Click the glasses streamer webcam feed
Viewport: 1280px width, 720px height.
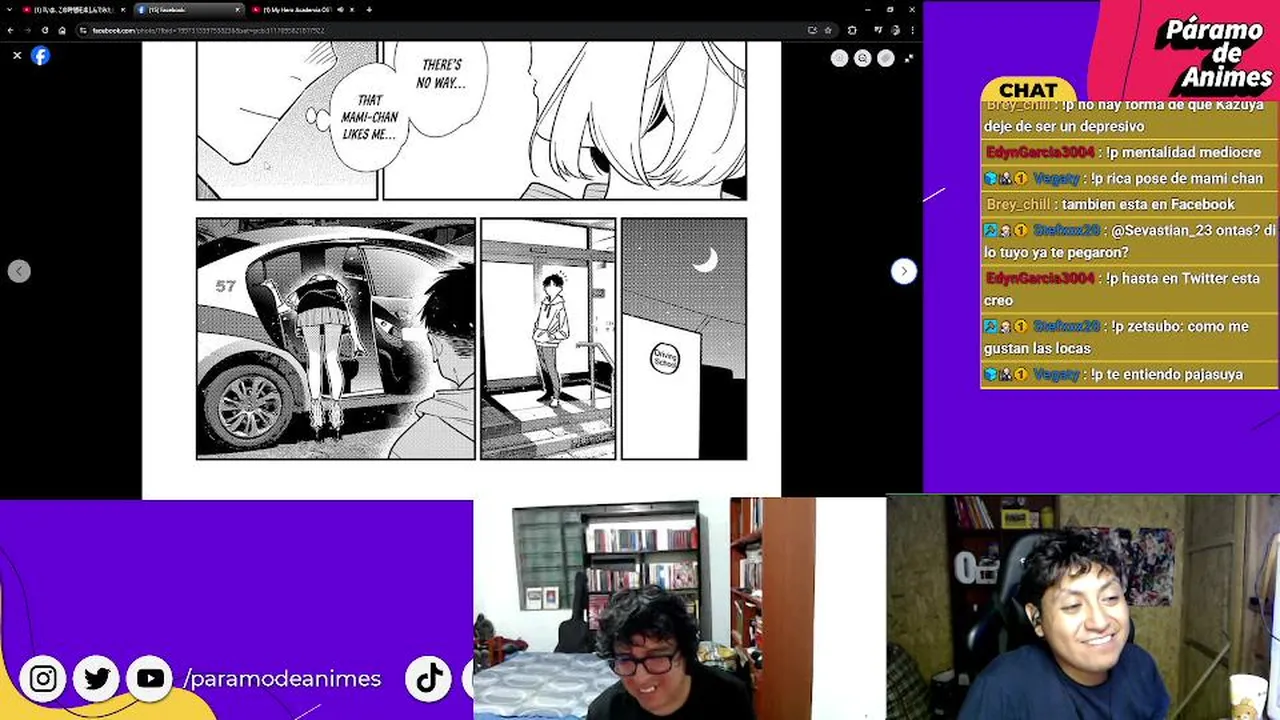point(680,609)
